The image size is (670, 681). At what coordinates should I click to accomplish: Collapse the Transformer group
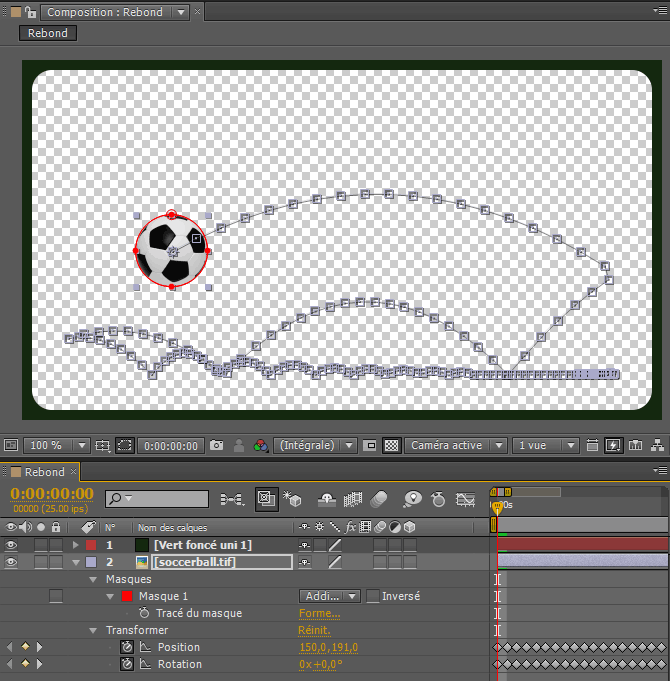coord(92,630)
